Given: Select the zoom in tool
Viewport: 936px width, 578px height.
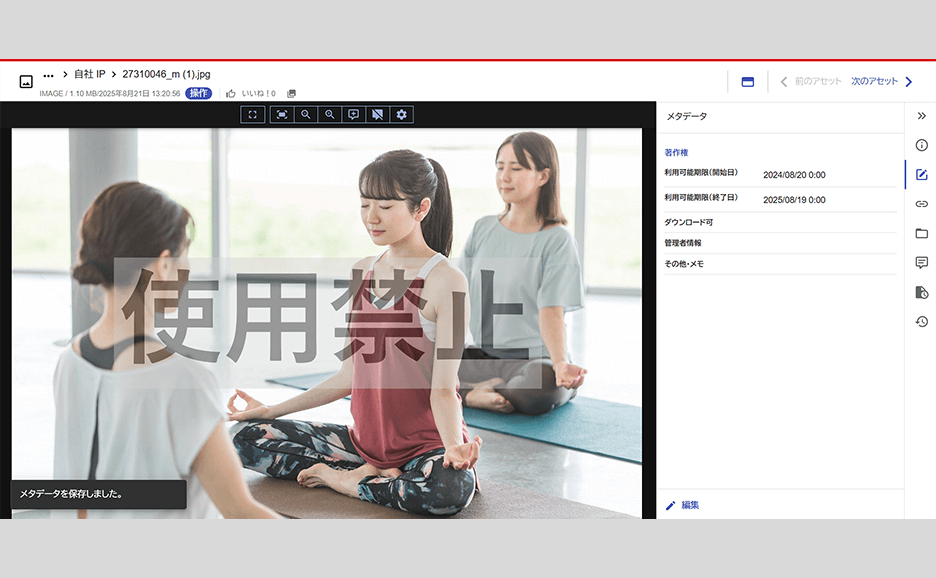Looking at the screenshot, I should (306, 114).
